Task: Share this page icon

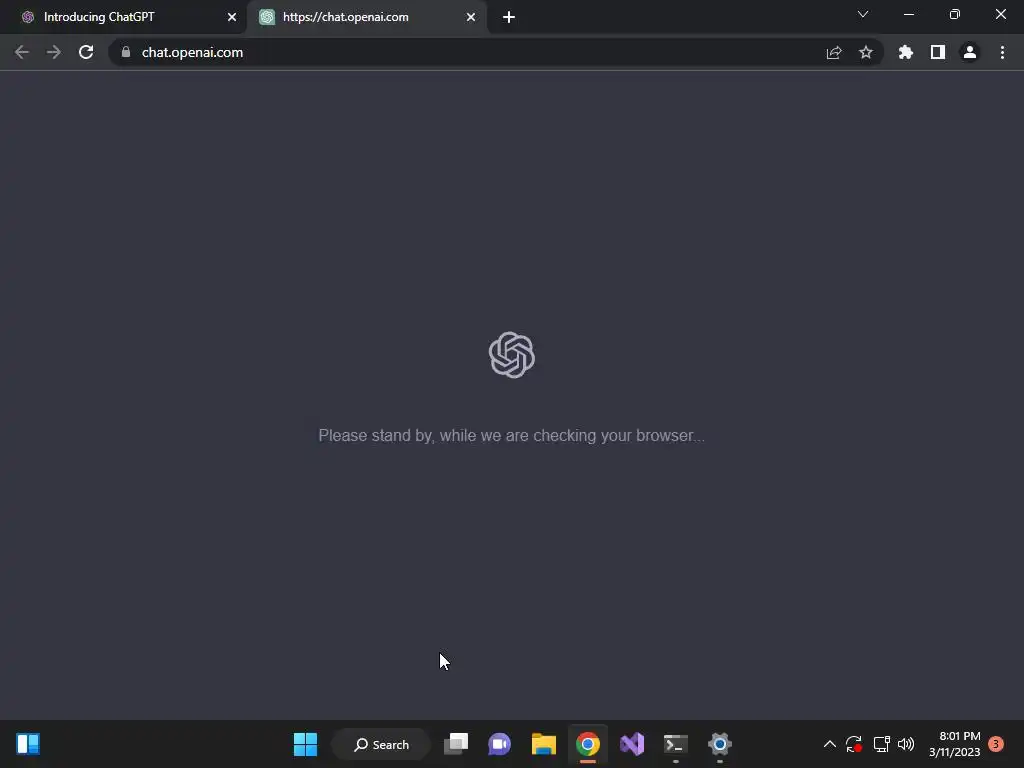Action: (x=834, y=52)
